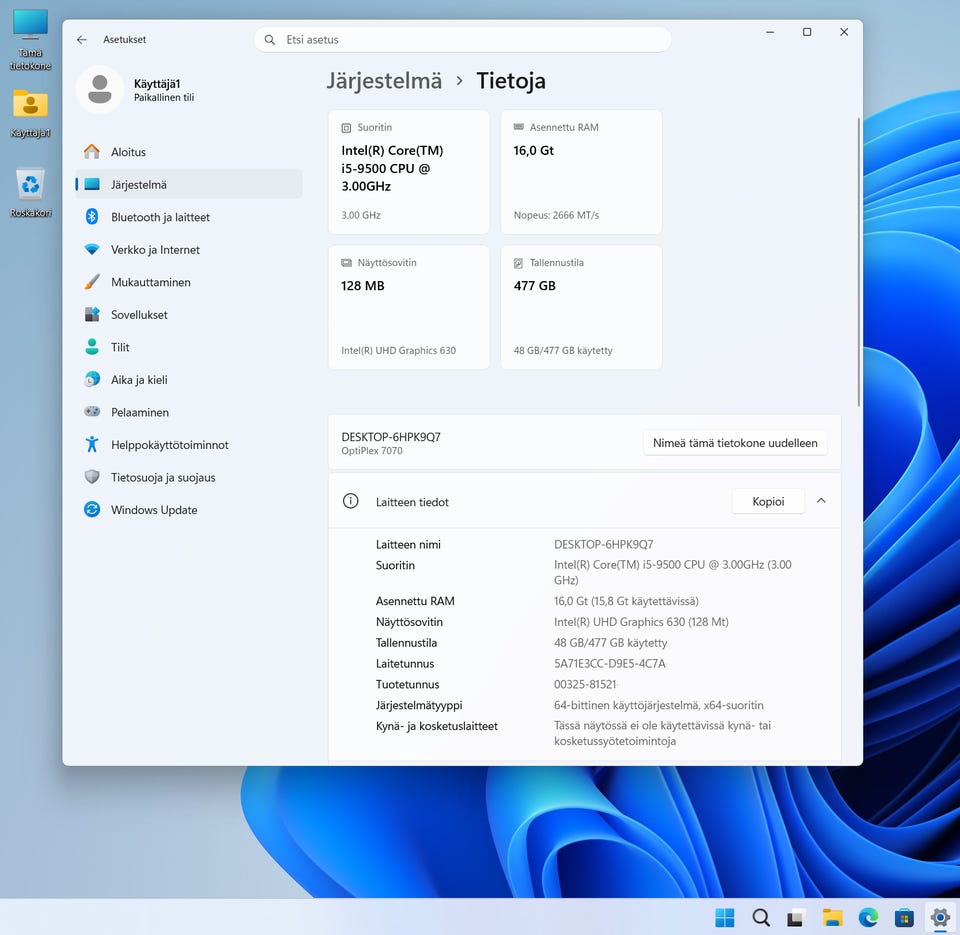
Task: Go to Bluetooth ja laitteet
Action: pos(189,217)
